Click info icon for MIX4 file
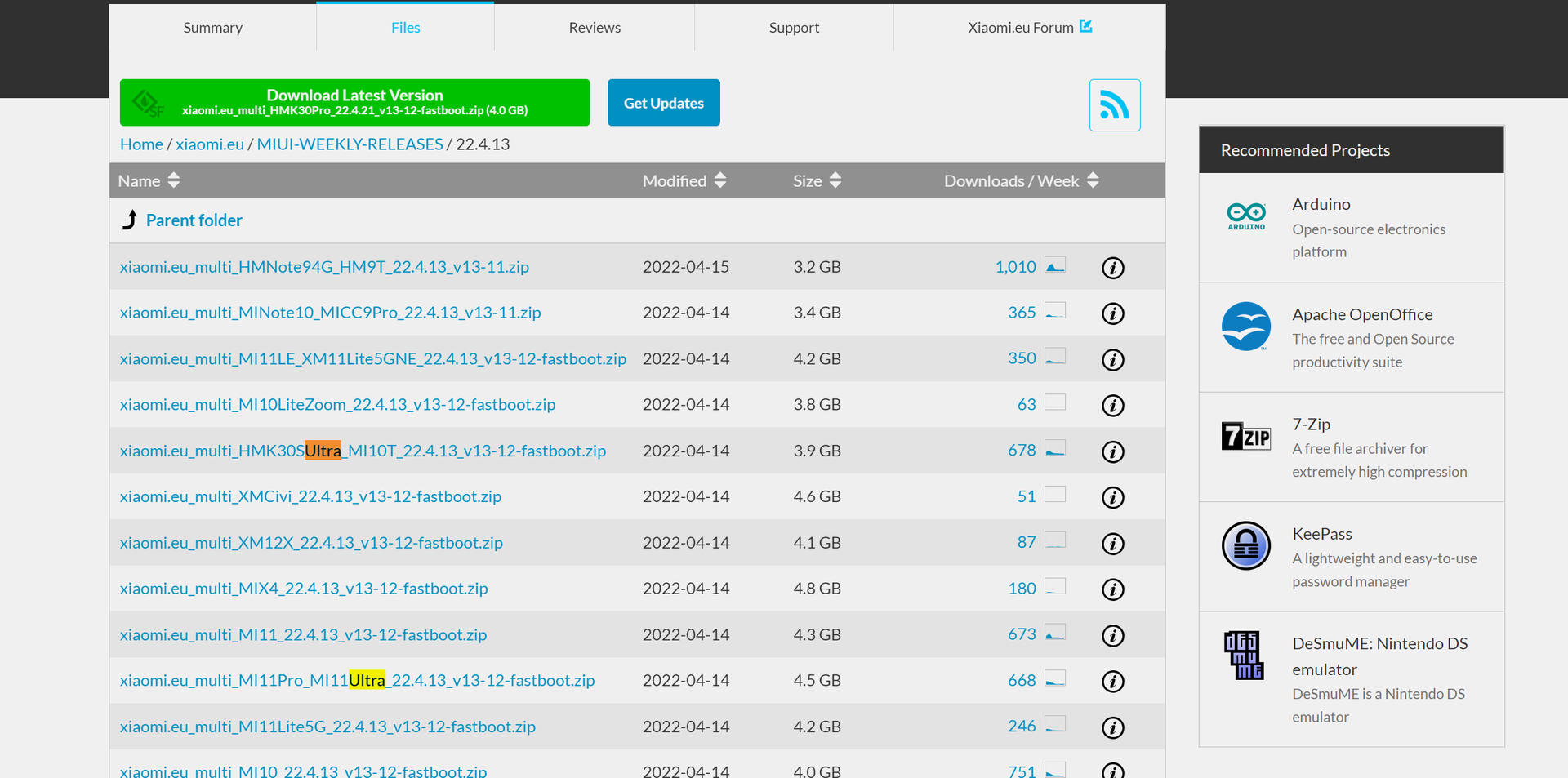Image resolution: width=1568 pixels, height=778 pixels. pos(1113,589)
